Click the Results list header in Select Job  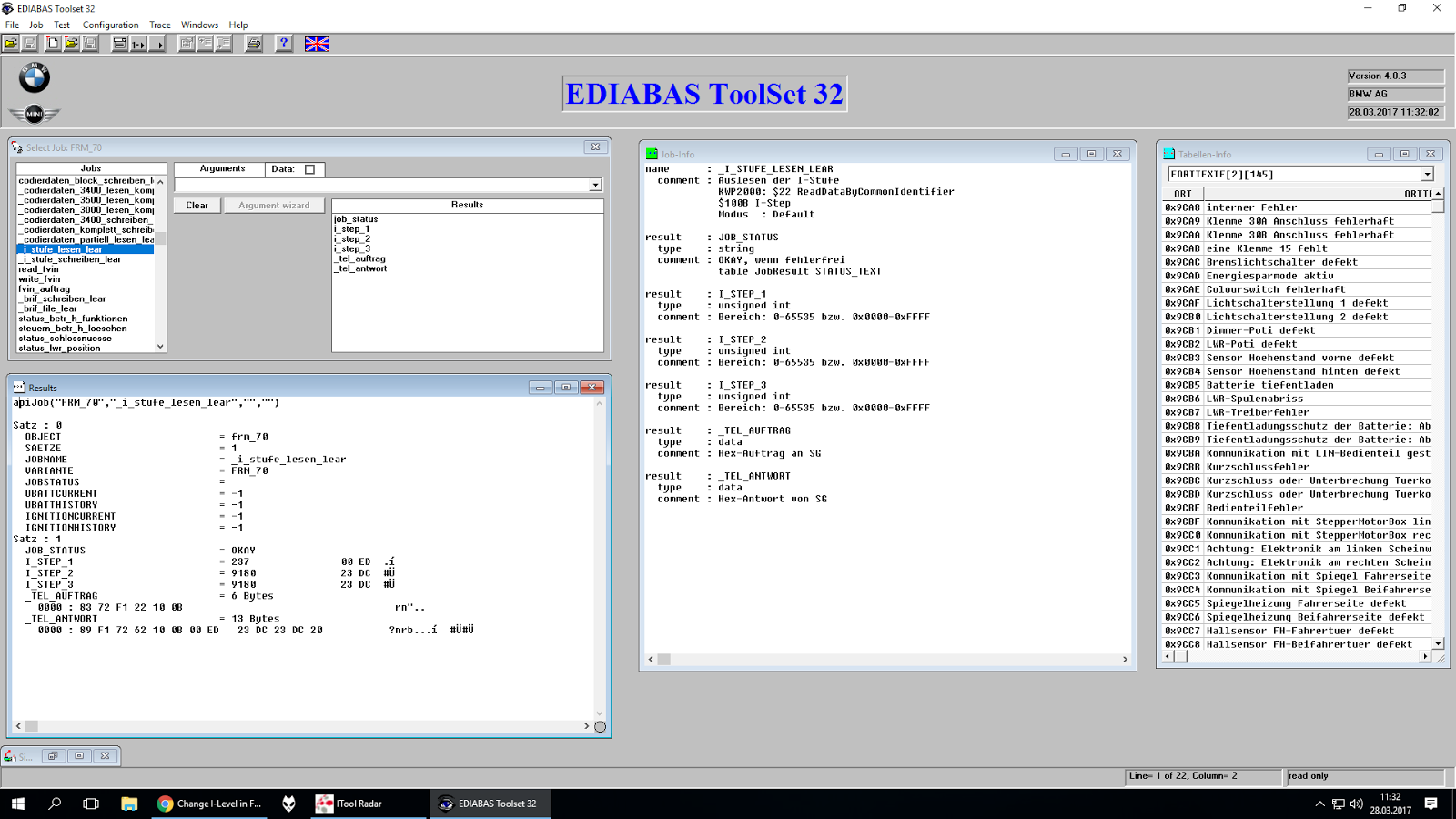pos(468,205)
